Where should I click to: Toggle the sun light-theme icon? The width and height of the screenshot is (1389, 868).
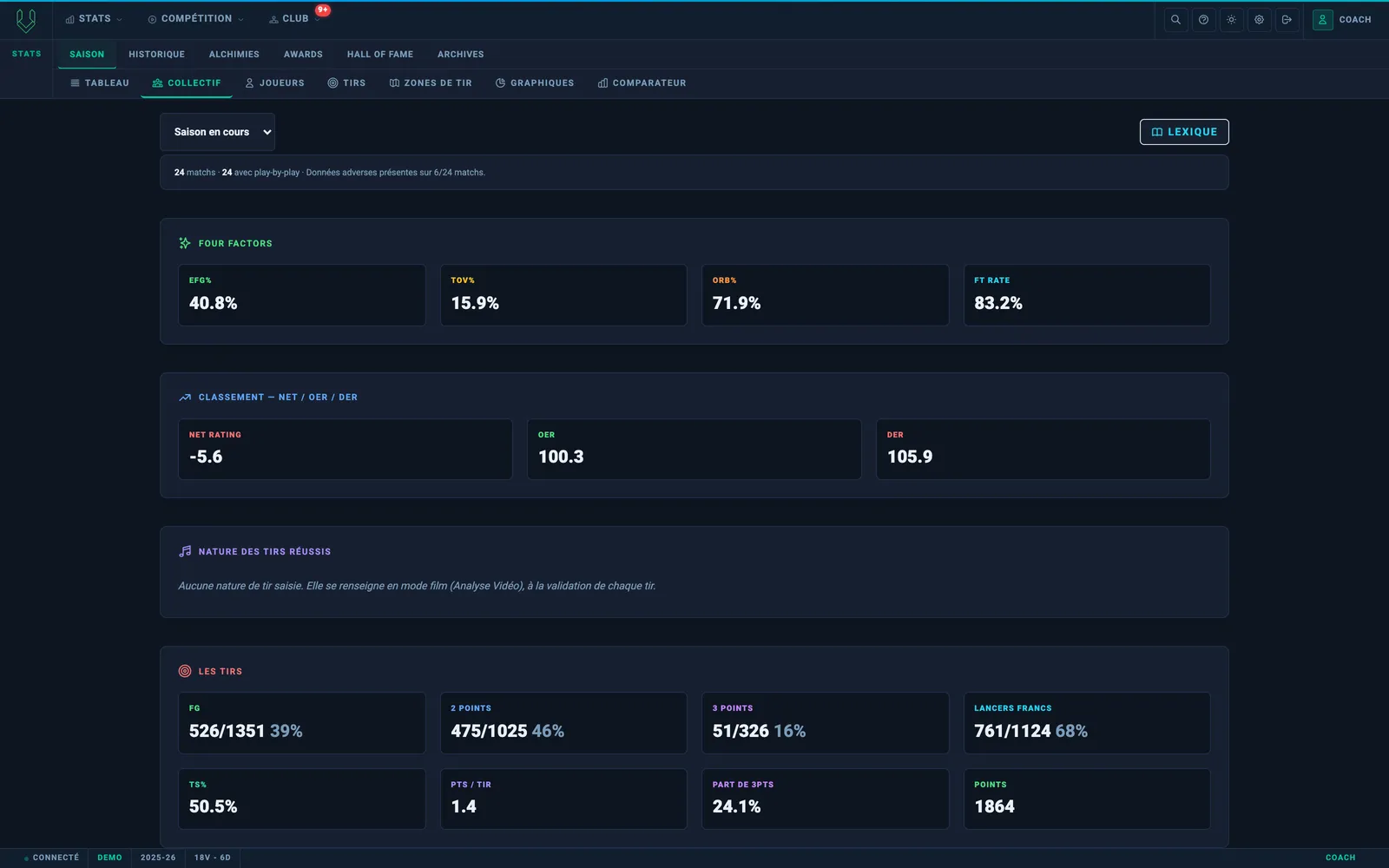click(1231, 19)
